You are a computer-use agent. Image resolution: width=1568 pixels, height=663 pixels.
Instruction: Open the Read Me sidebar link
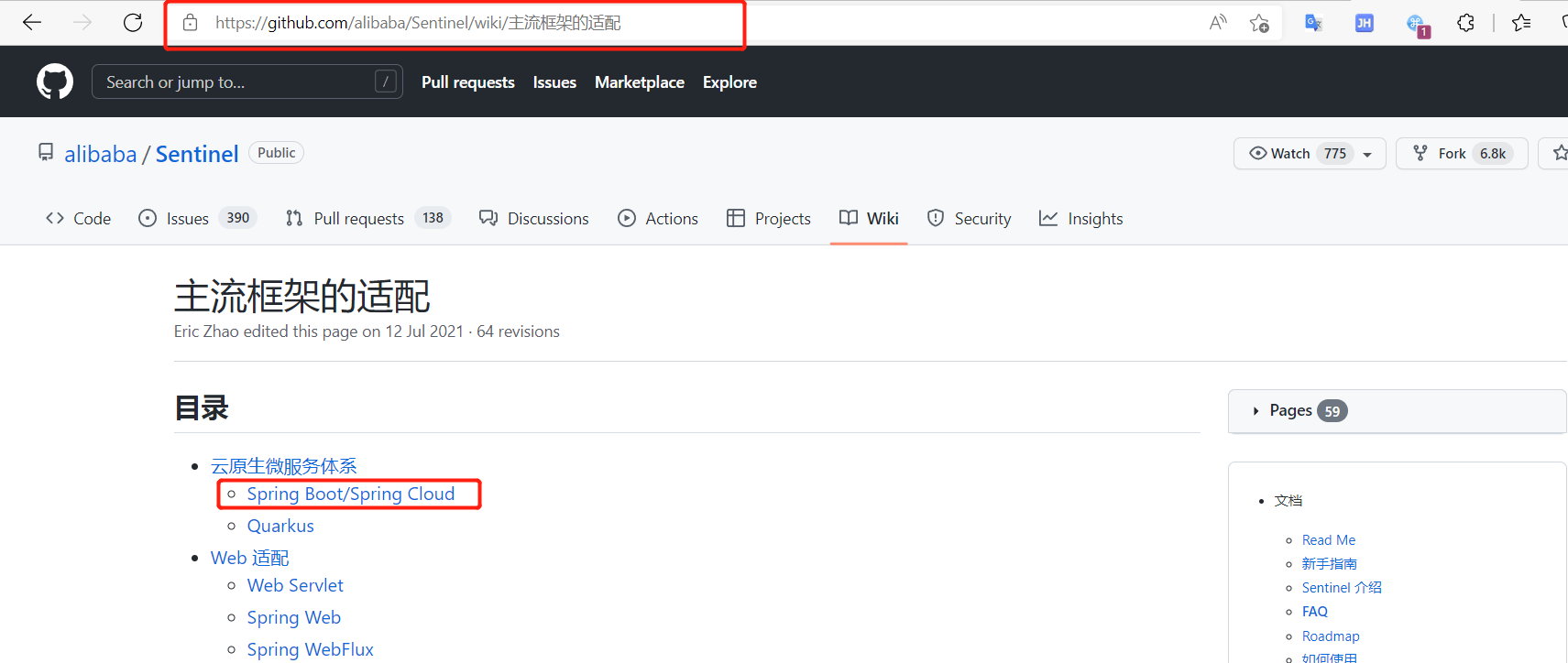point(1329,540)
